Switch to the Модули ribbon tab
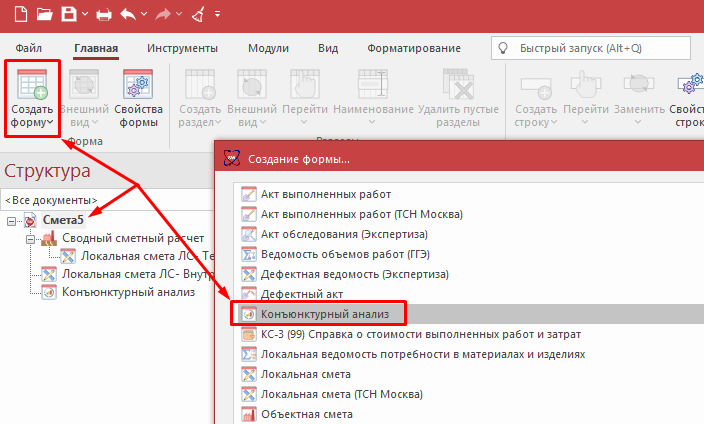Screen dimensions: 704x424 tap(268, 48)
